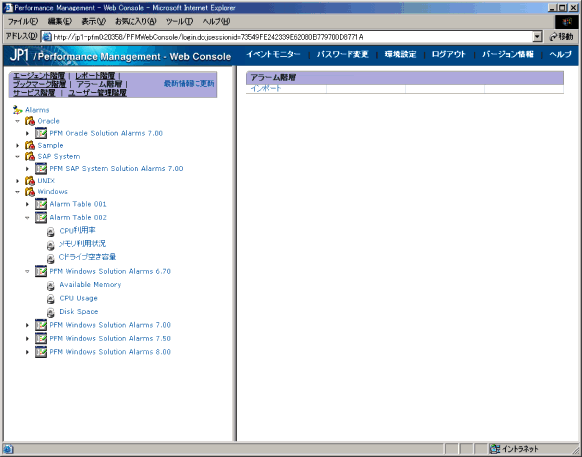Expand the Sample folder

17,146
